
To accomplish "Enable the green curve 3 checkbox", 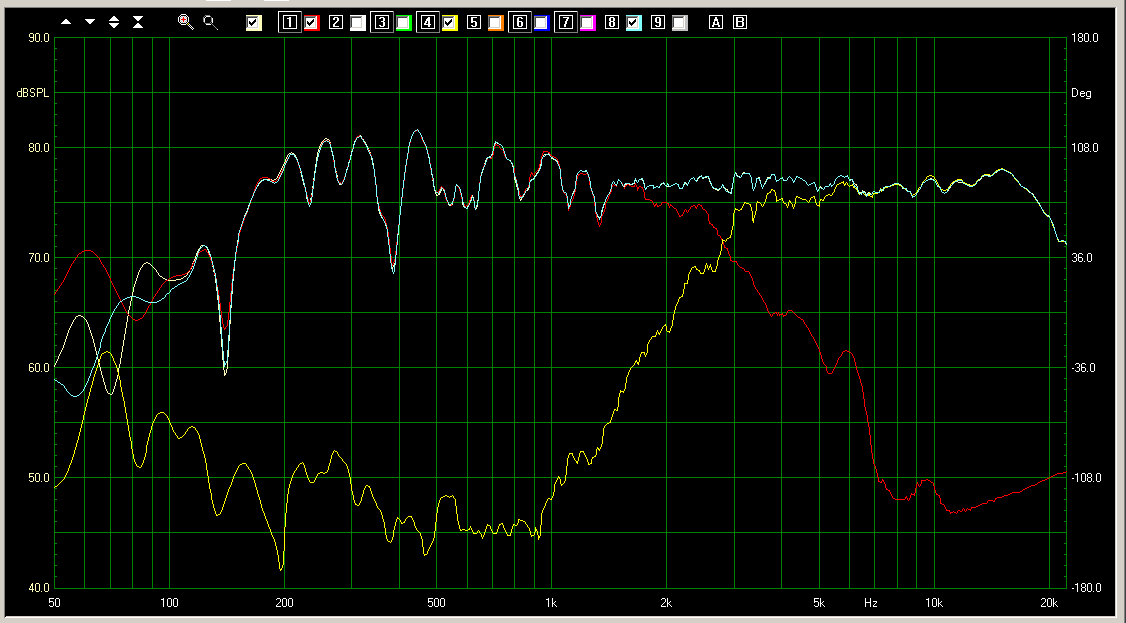I will (404, 22).
